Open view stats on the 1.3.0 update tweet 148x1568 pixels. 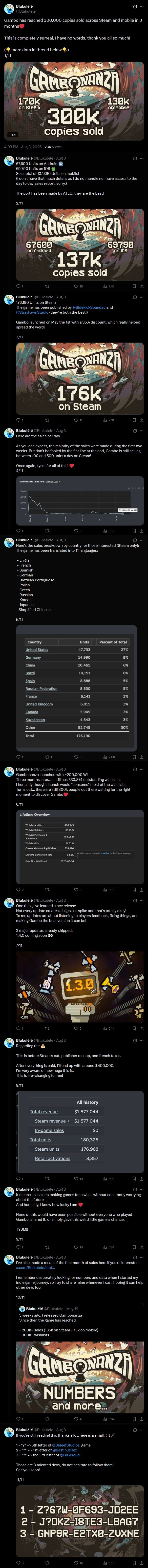click(108, 1029)
